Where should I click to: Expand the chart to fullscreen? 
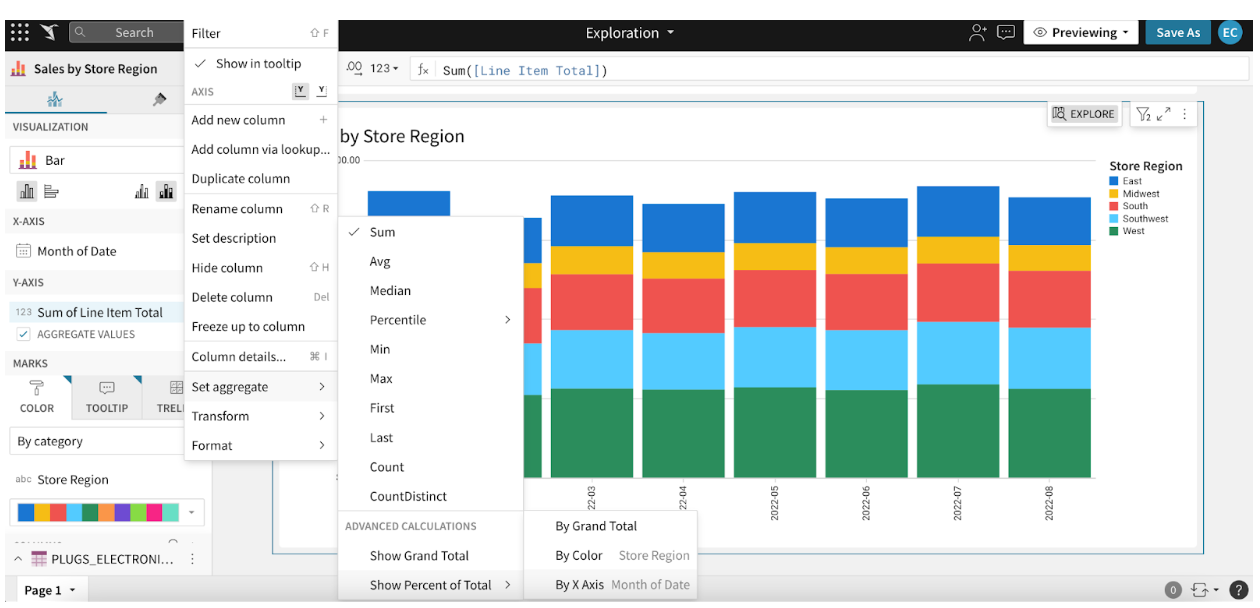coord(1164,114)
